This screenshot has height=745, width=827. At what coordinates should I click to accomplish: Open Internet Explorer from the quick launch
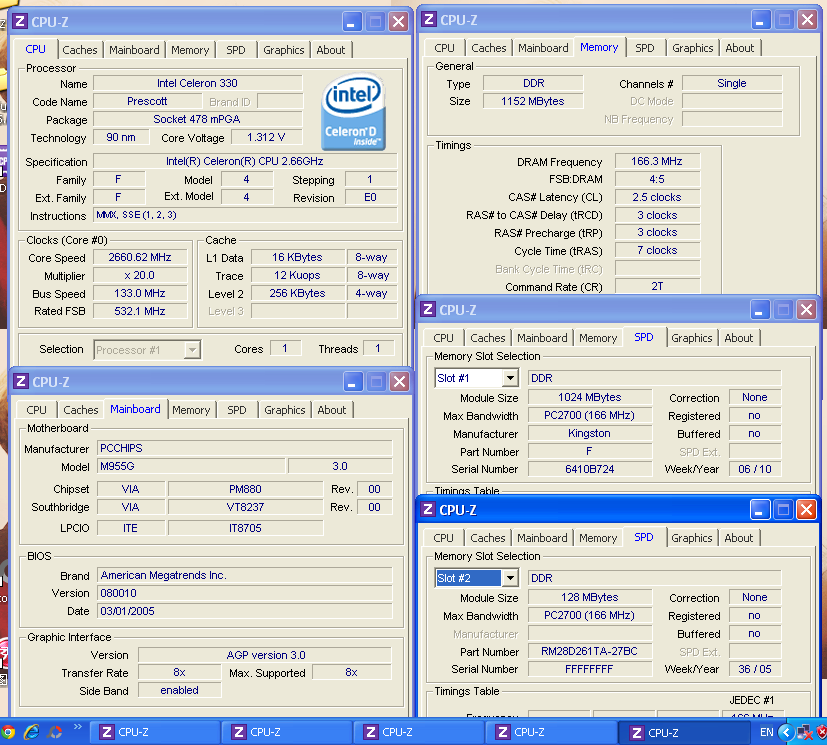32,732
